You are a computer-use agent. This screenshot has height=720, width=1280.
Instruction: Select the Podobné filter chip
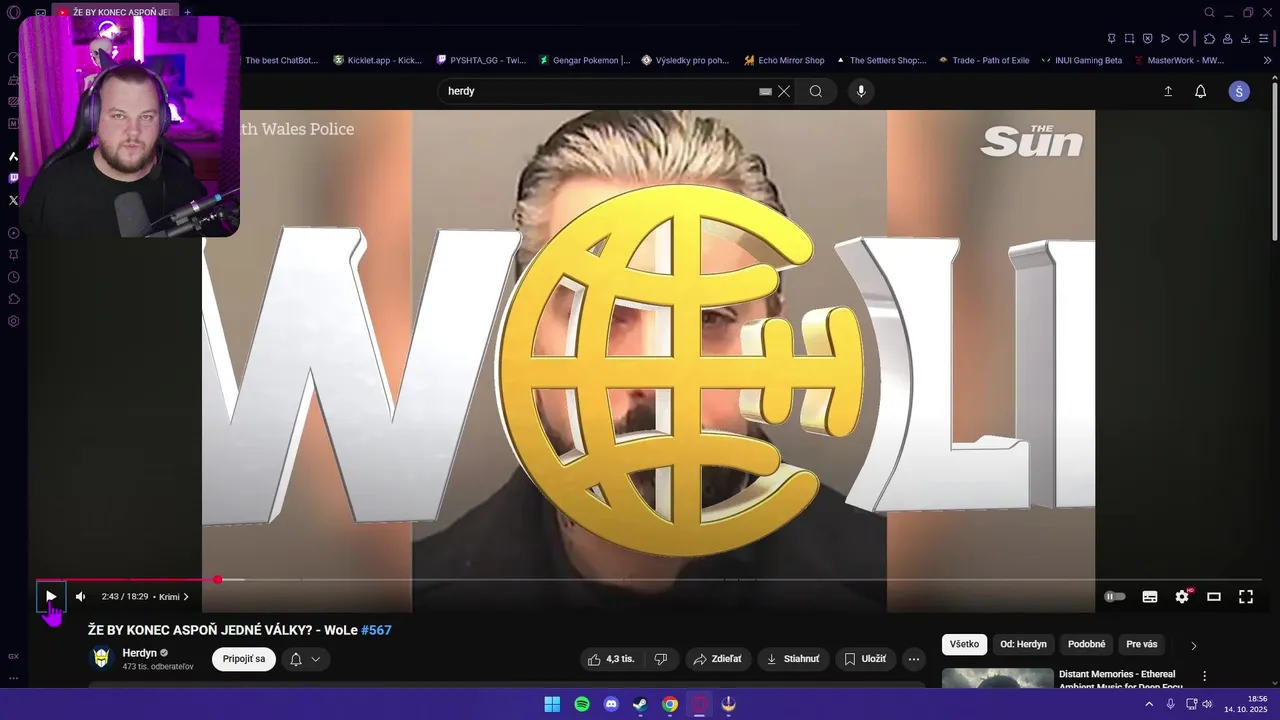[1086, 645]
